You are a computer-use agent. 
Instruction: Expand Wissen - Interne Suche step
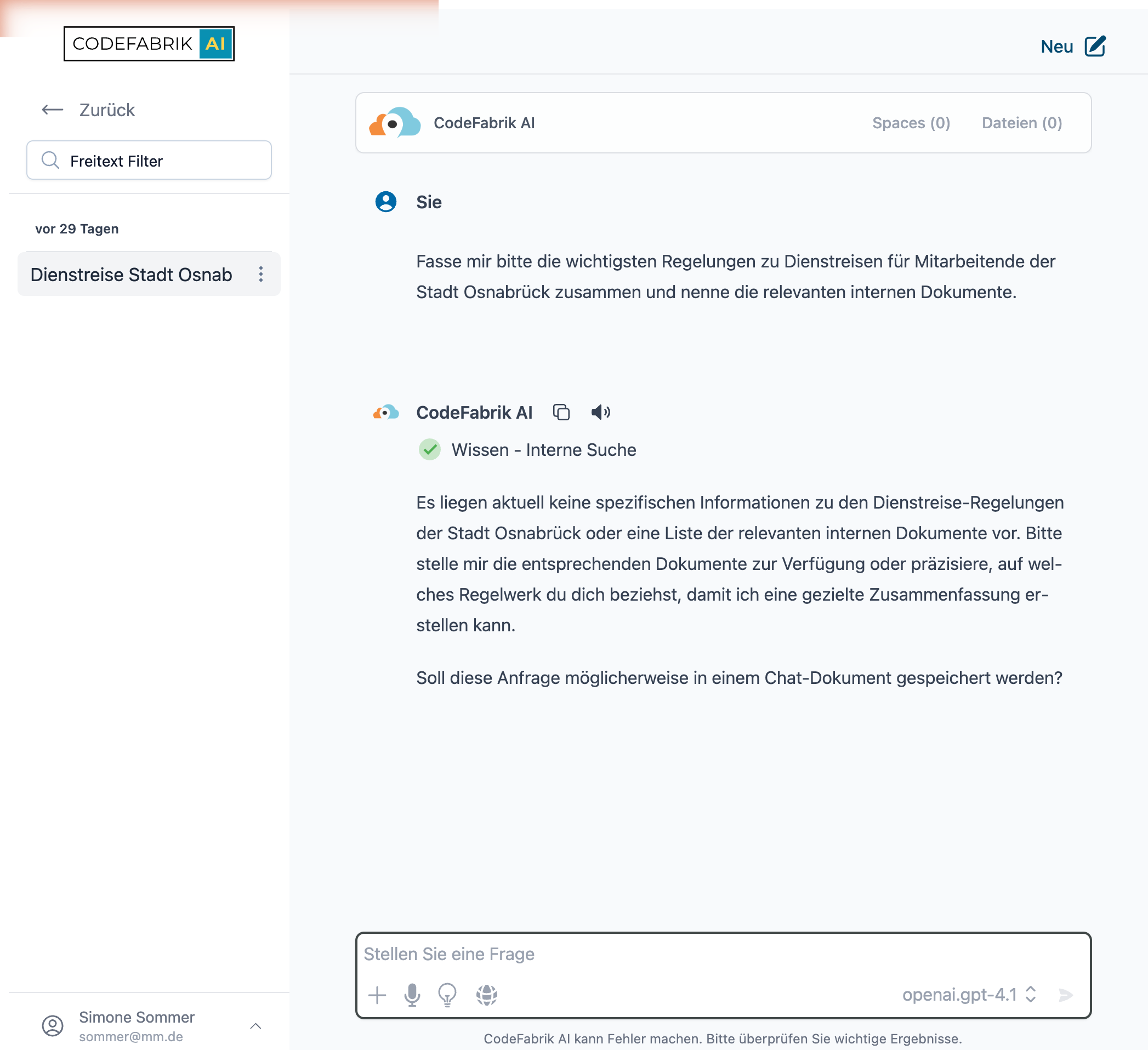[544, 449]
